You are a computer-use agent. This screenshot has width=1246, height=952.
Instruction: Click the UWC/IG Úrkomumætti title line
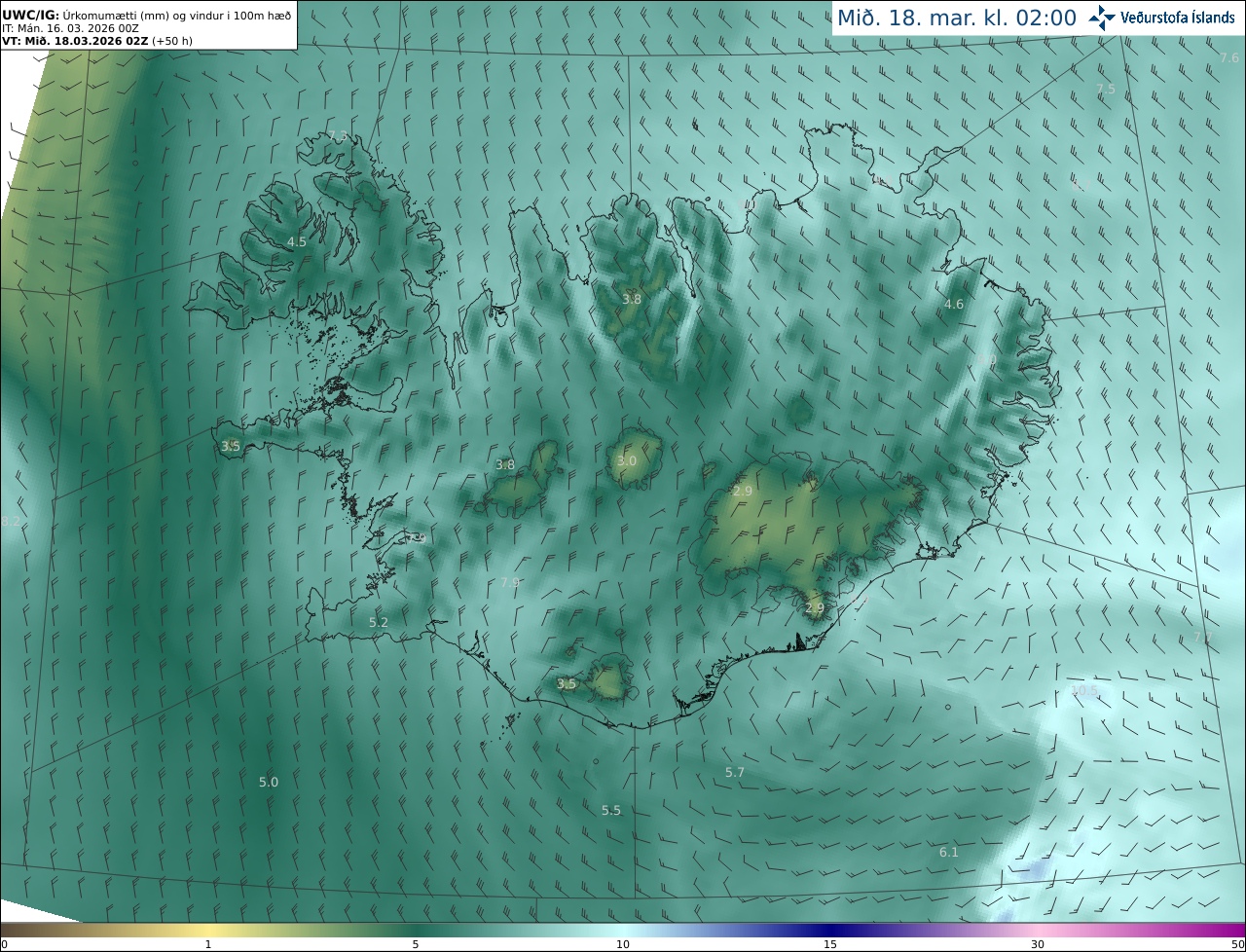(x=146, y=15)
